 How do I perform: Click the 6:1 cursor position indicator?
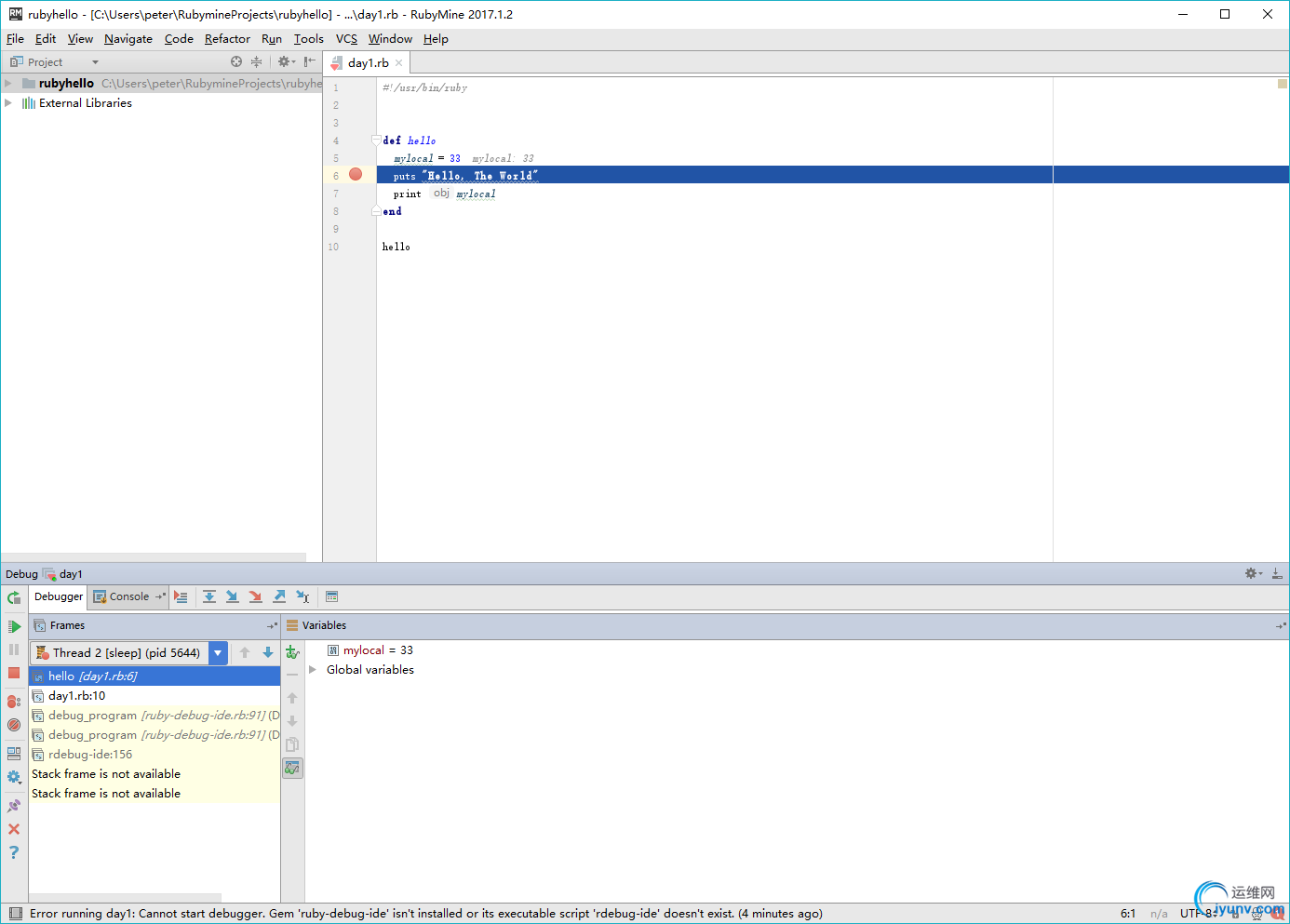(1128, 914)
